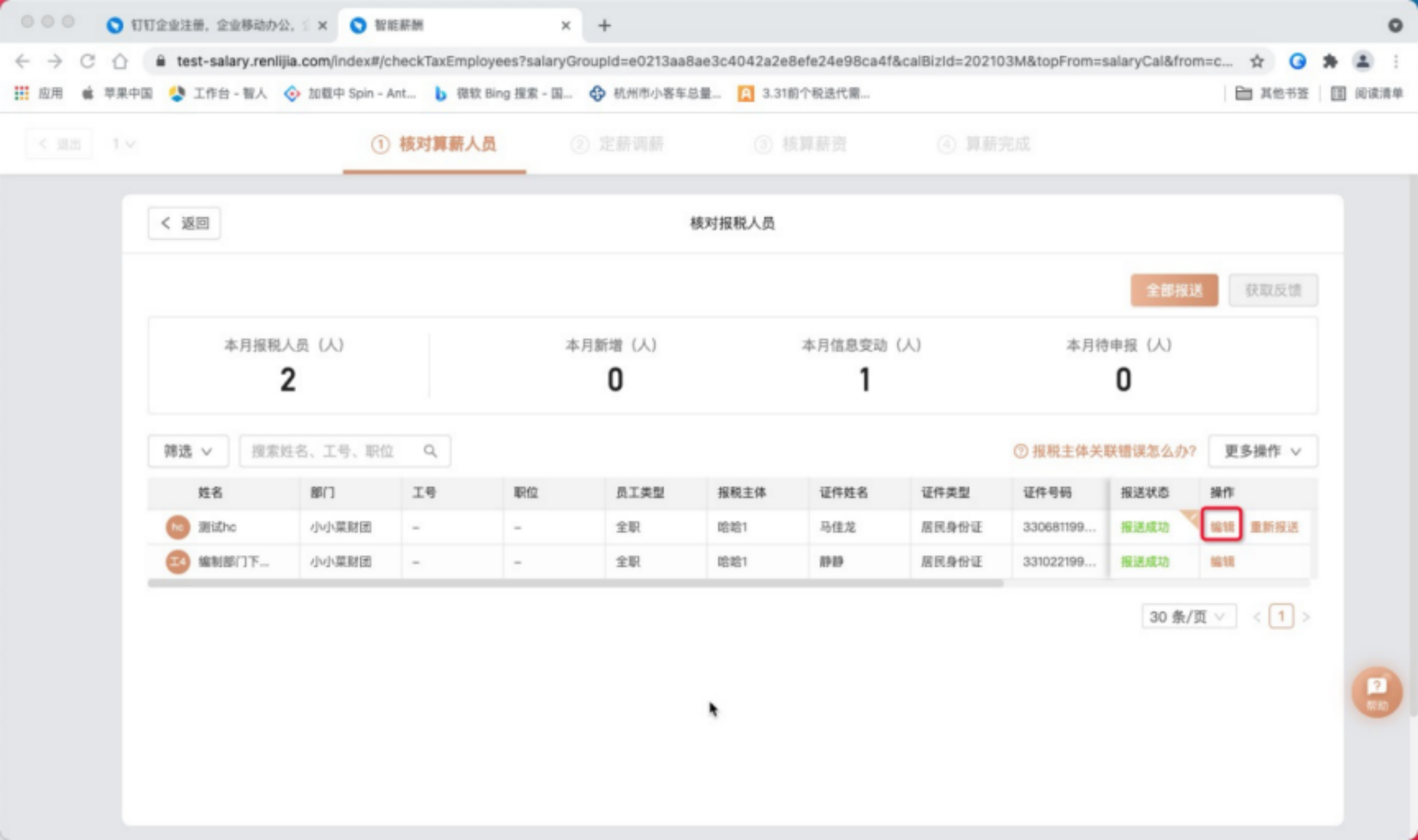Click 重新报送 for the 测试hc row
Viewport: 1418px width, 840px height.
[x=1274, y=527]
